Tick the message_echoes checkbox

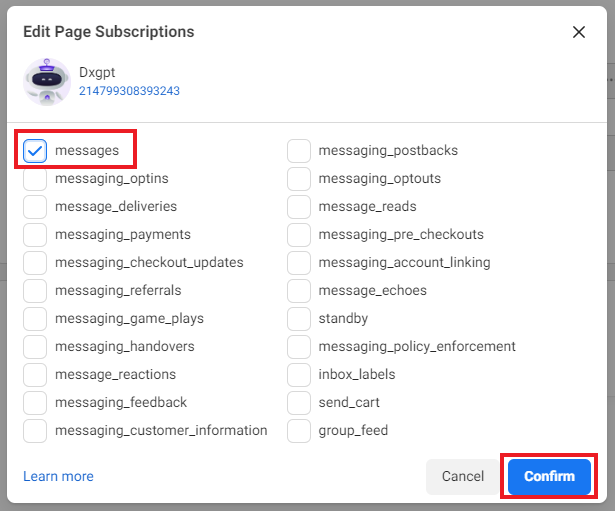pyautogui.click(x=298, y=291)
